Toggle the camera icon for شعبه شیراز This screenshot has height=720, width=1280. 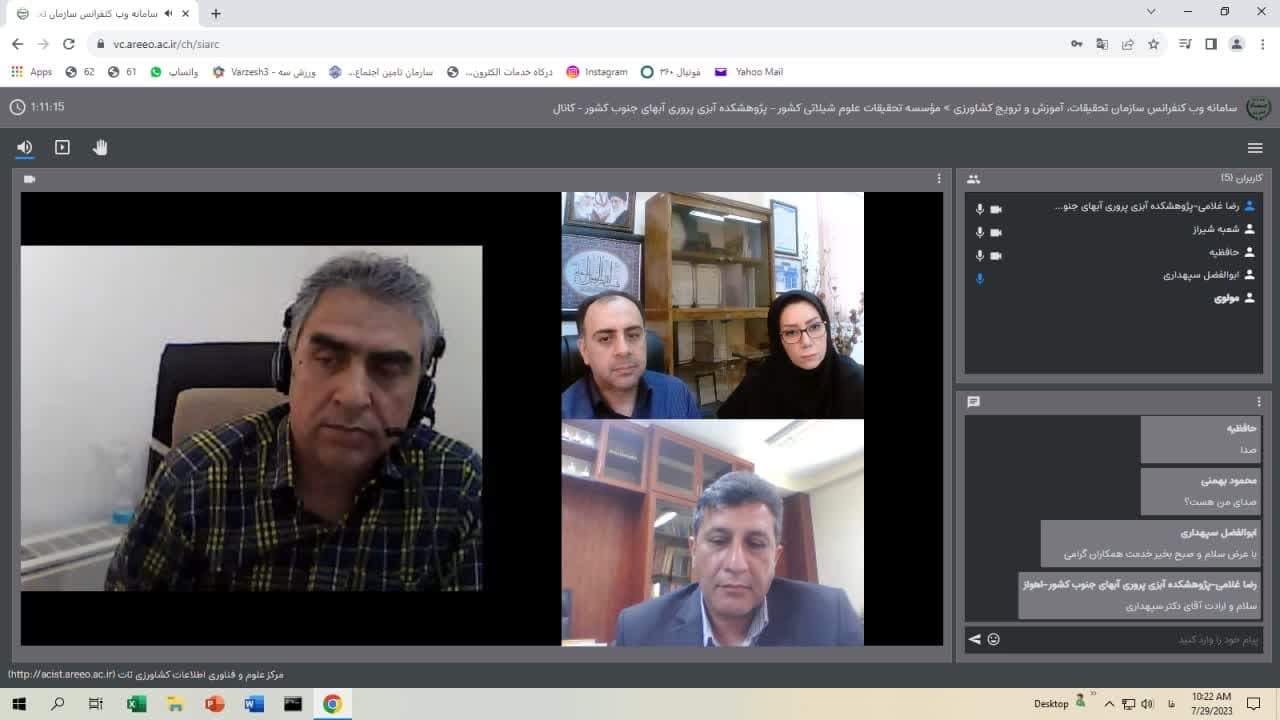[996, 232]
